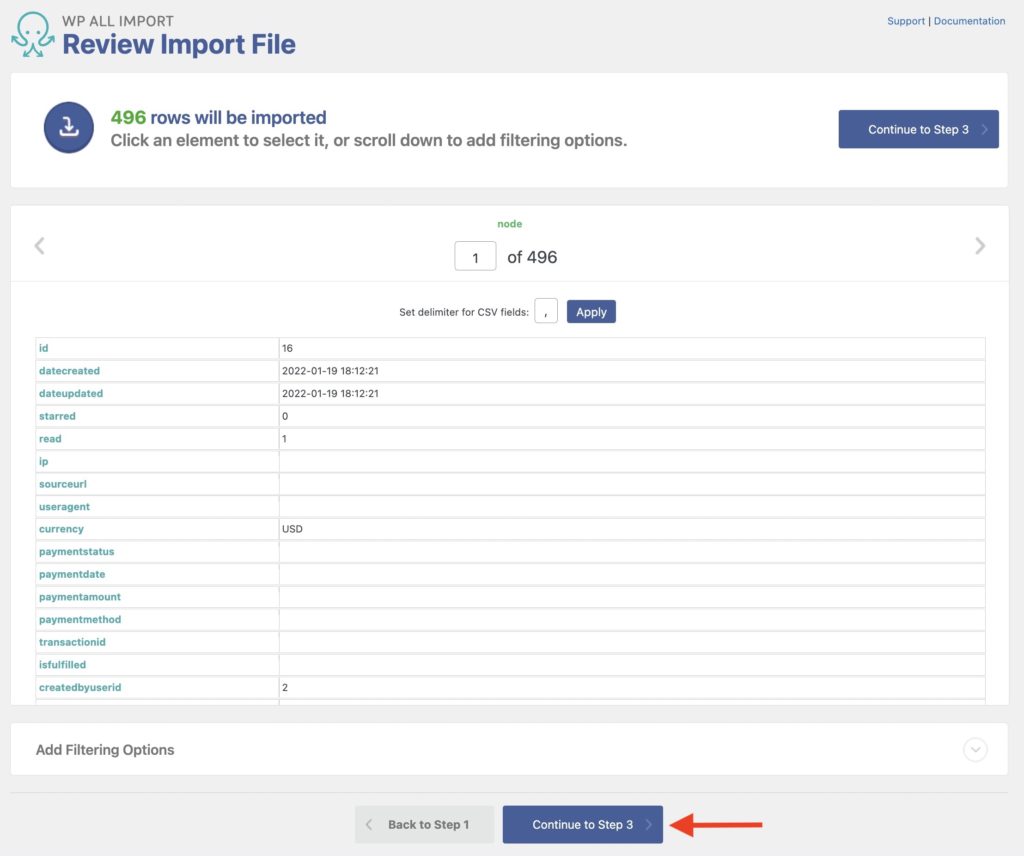Screen dimensions: 1024x856
Task: Apply the CSV field delimiter
Action: (x=591, y=311)
